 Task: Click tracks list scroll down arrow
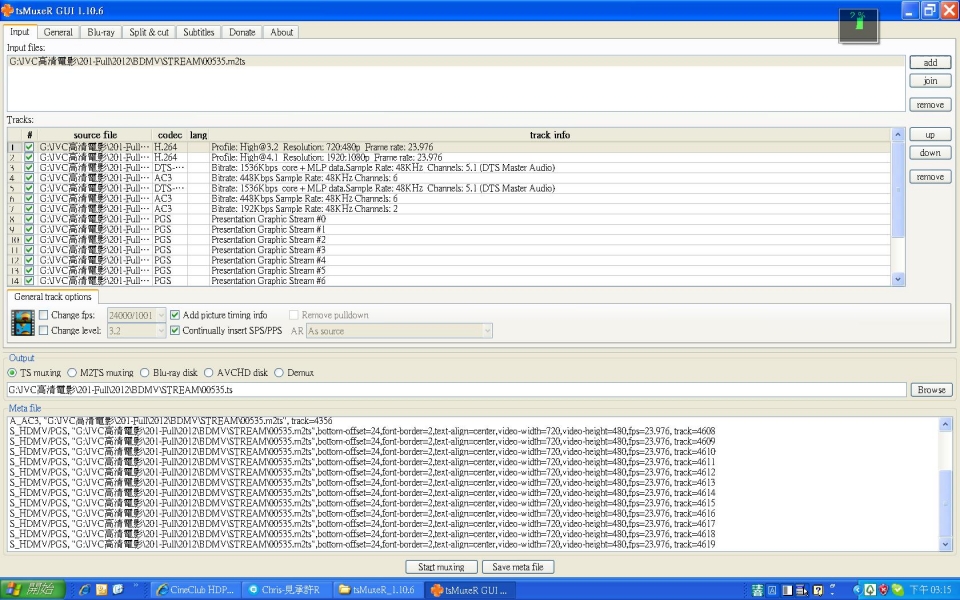click(x=898, y=279)
